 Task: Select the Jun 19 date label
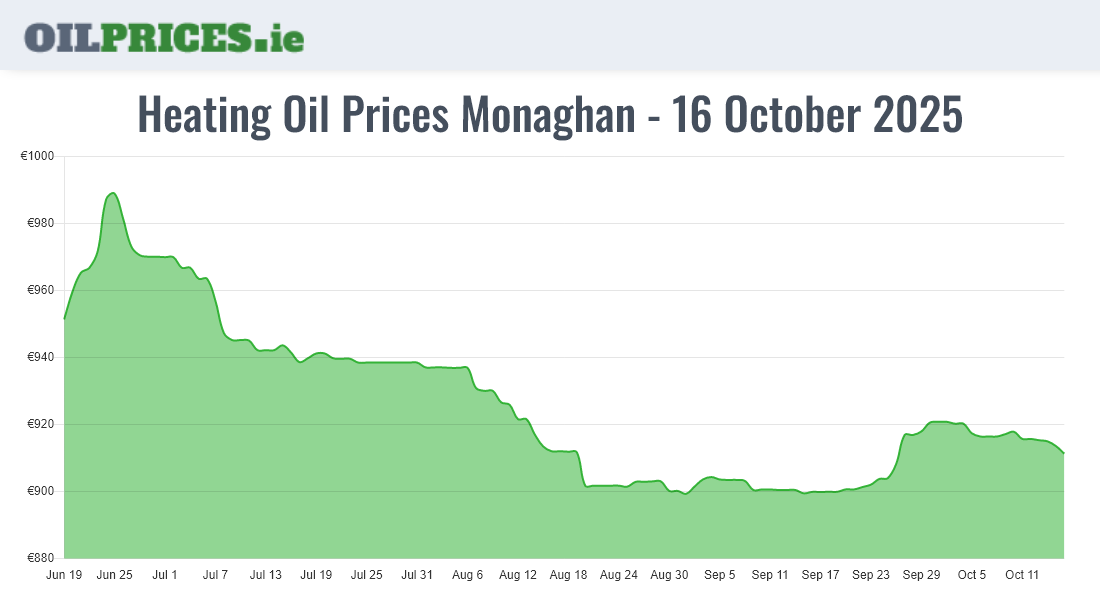coord(64,575)
